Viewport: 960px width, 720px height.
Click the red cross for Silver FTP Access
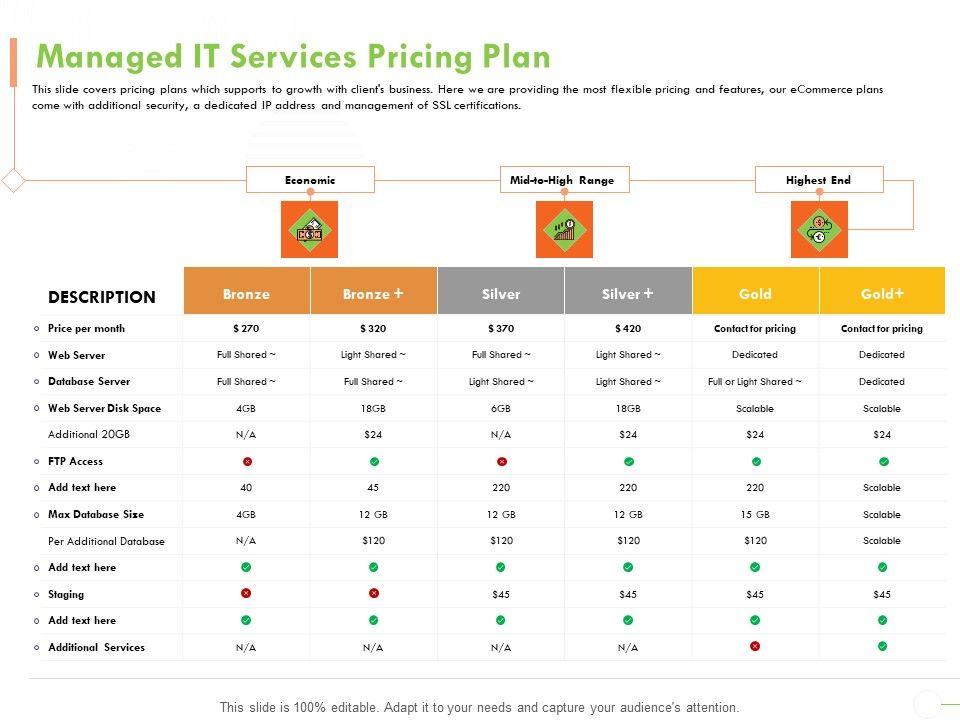[501, 462]
